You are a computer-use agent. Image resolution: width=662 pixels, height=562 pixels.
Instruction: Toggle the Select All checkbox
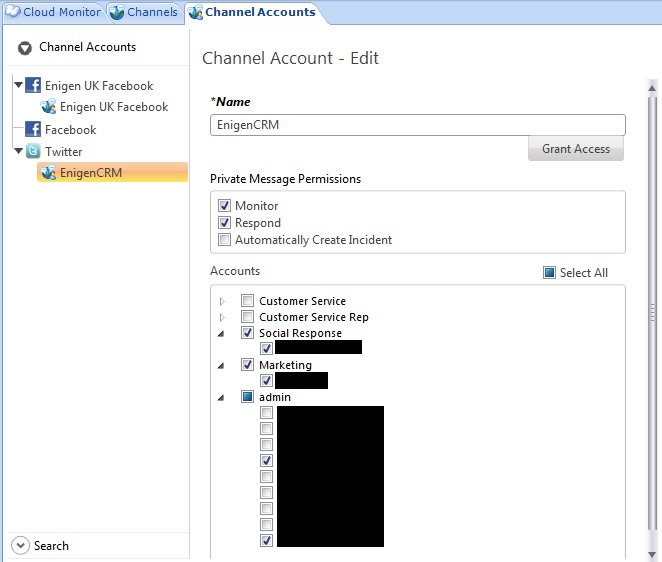[549, 273]
